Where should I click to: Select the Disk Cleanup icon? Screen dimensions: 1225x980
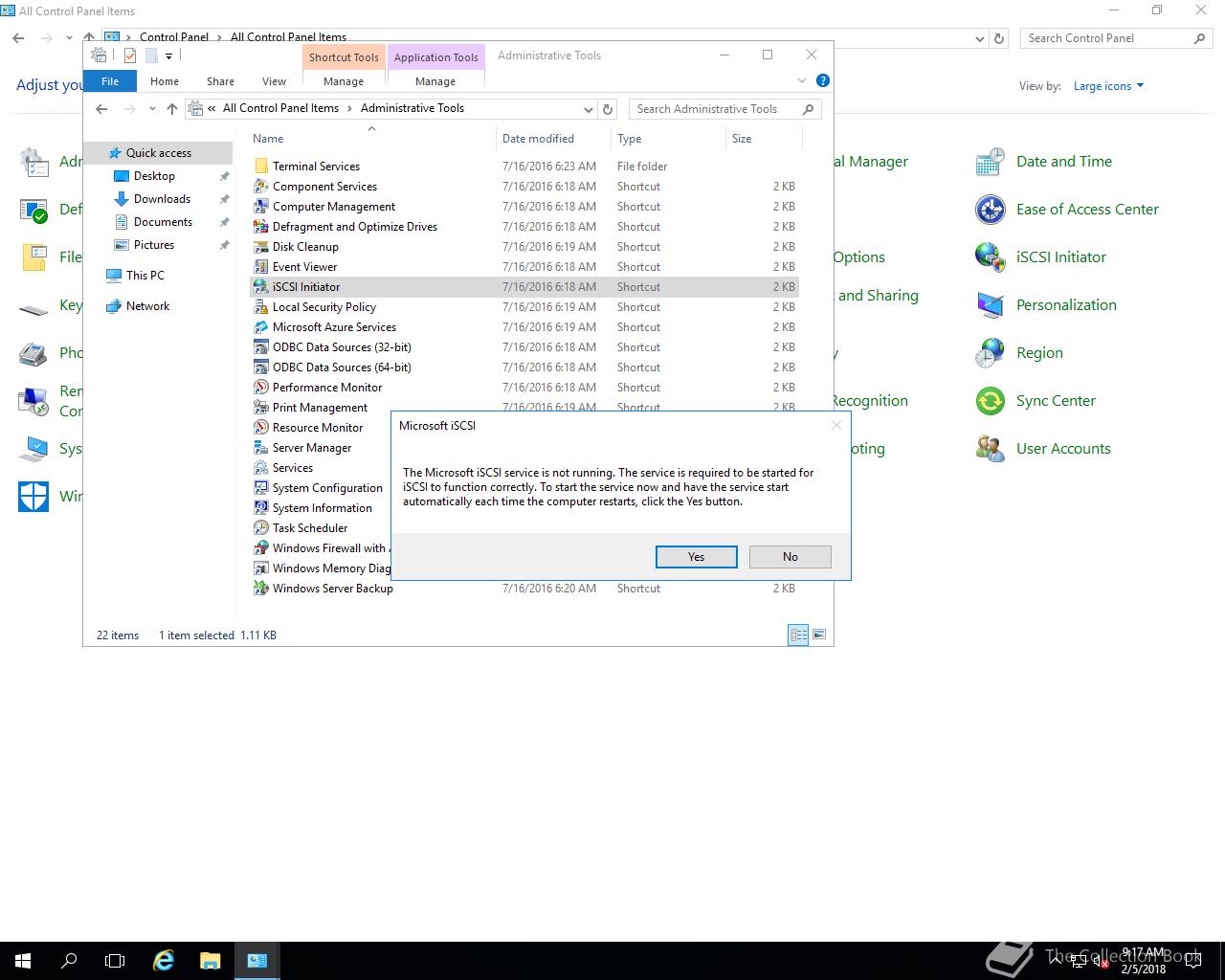click(260, 247)
